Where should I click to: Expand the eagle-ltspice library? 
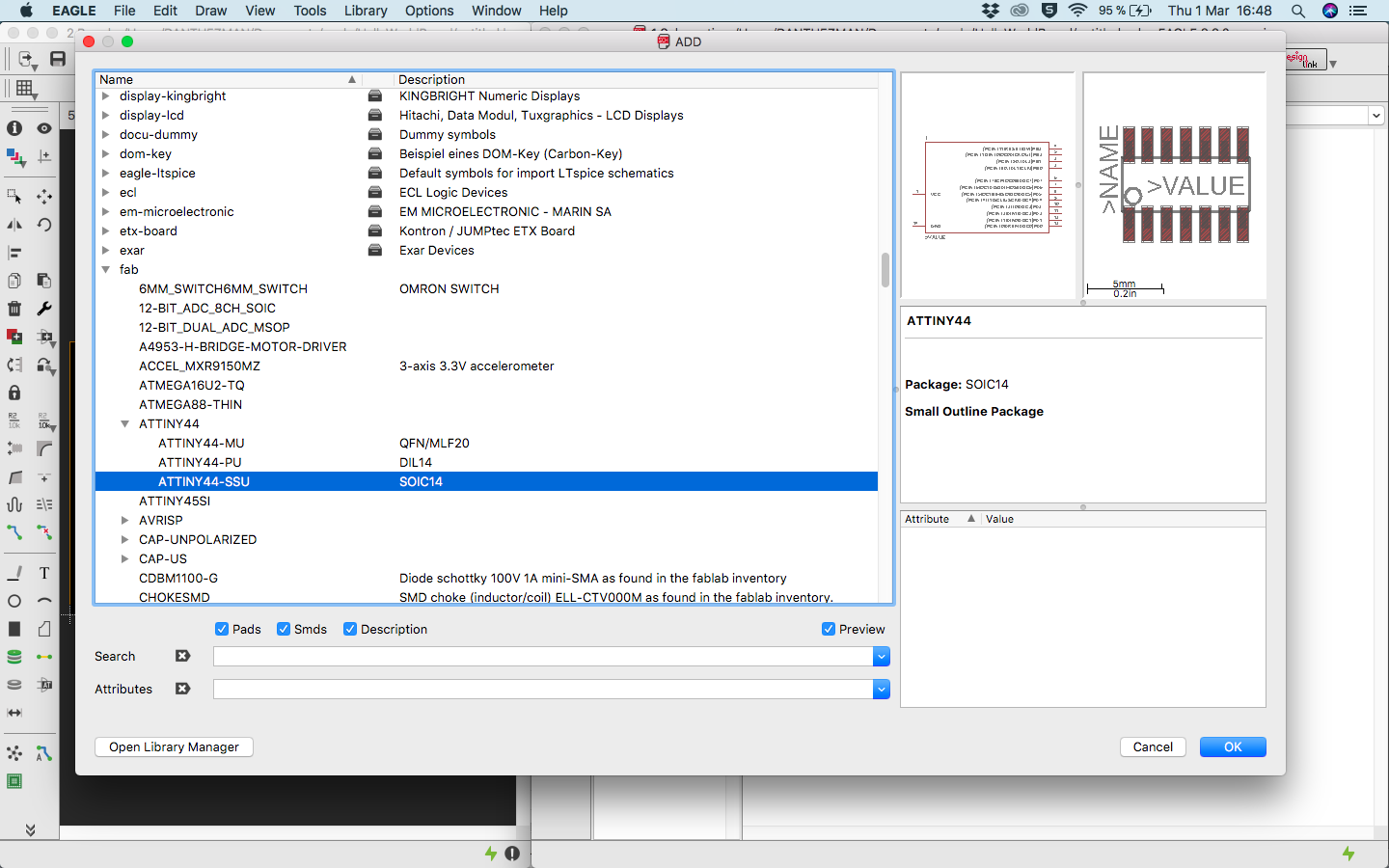tap(106, 174)
